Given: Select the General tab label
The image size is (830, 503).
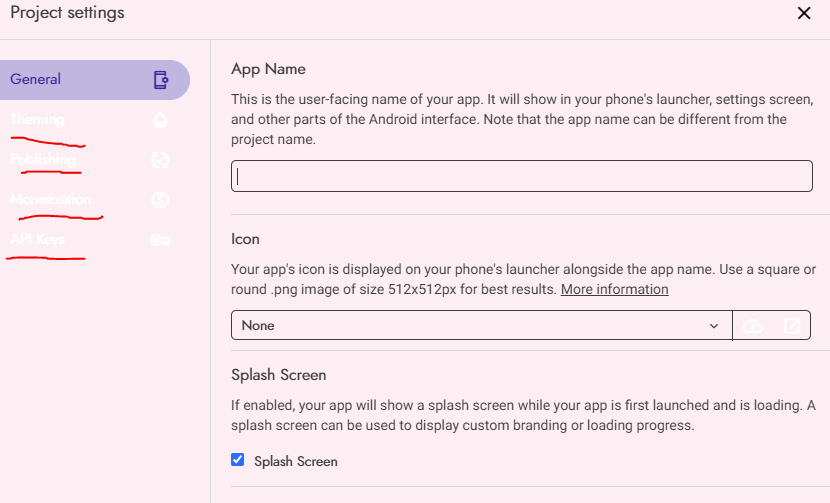Looking at the screenshot, I should click(36, 79).
